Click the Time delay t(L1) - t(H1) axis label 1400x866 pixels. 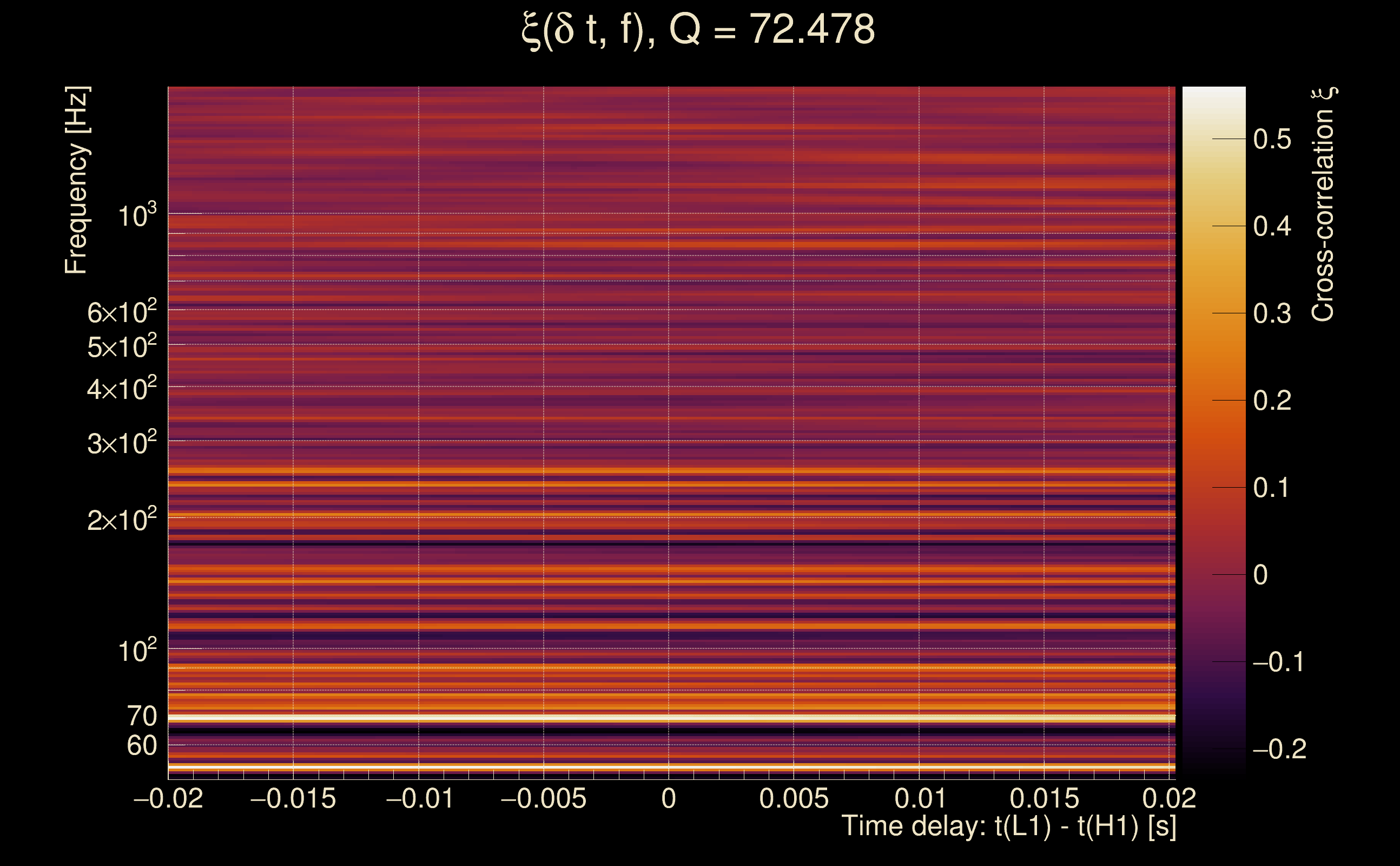point(1008,826)
